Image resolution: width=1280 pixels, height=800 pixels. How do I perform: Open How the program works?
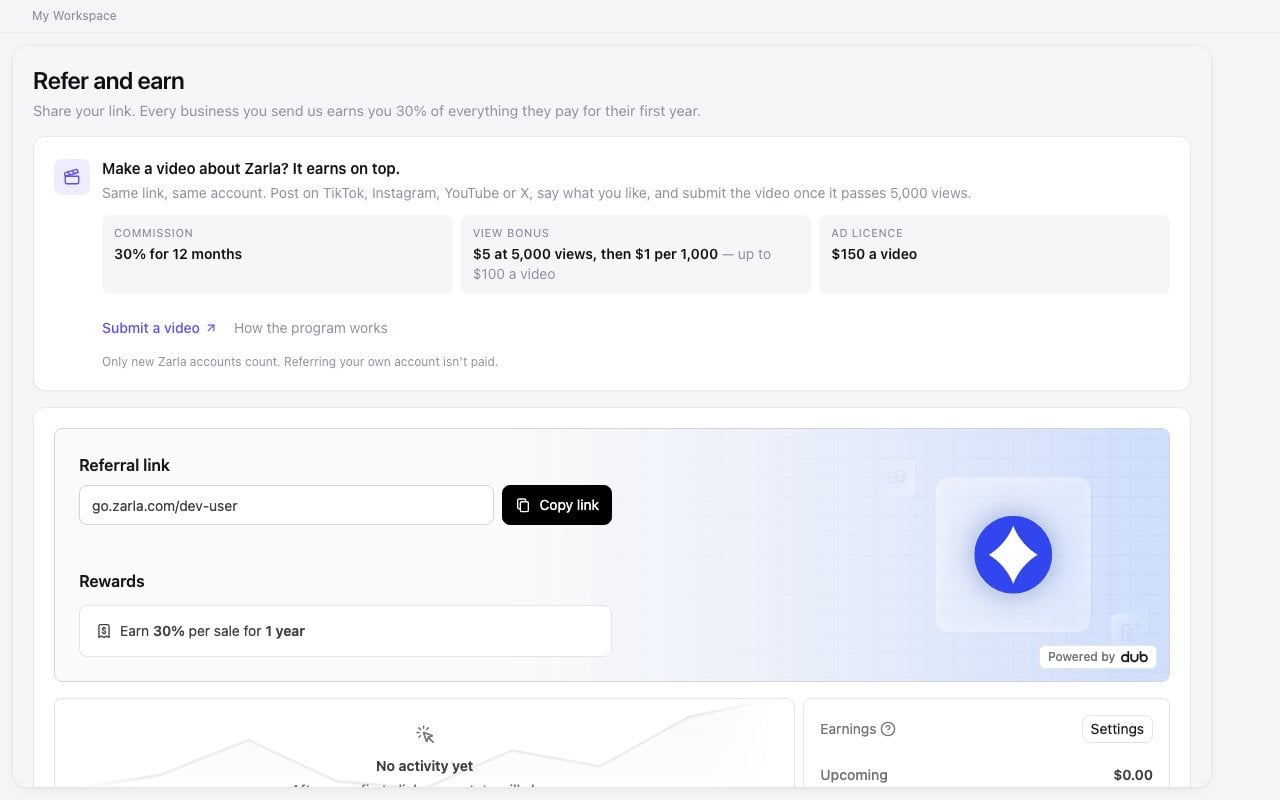(x=311, y=328)
